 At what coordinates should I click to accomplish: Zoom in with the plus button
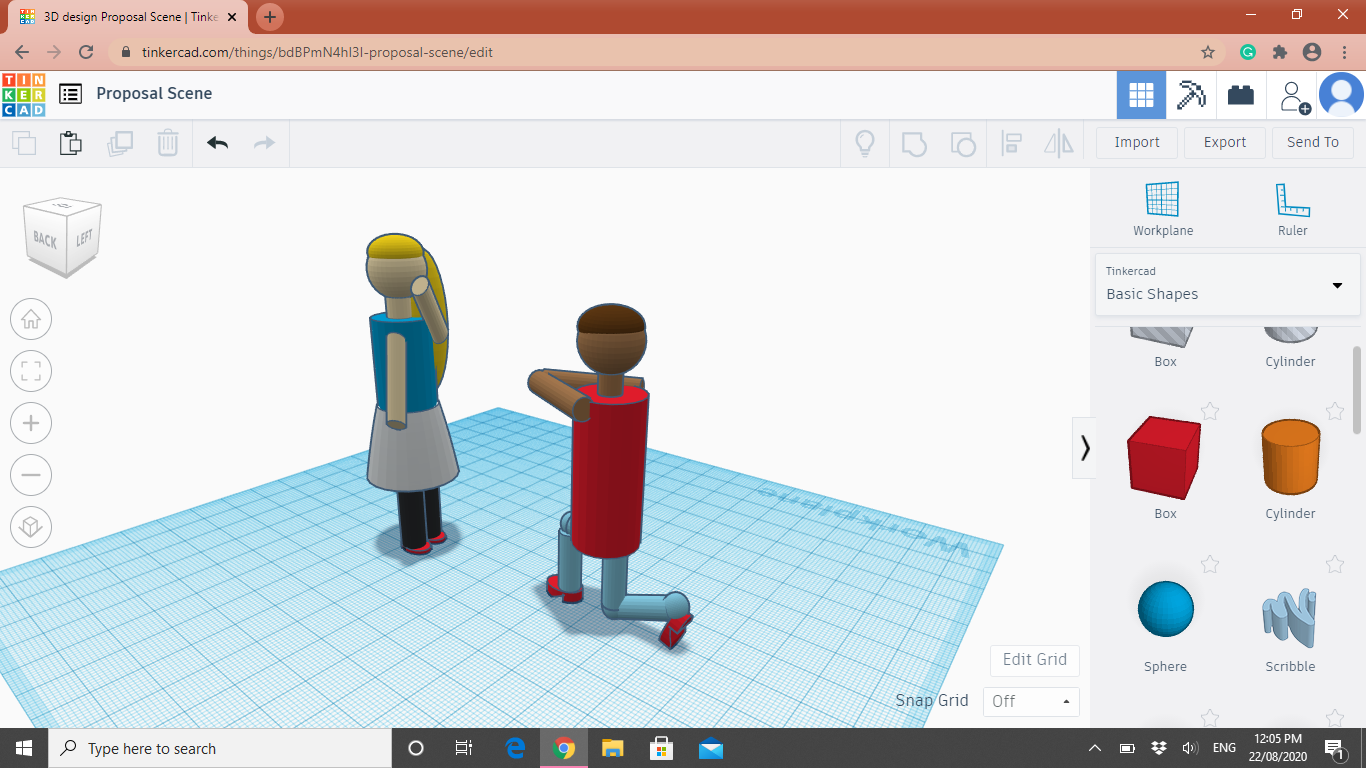(31, 423)
